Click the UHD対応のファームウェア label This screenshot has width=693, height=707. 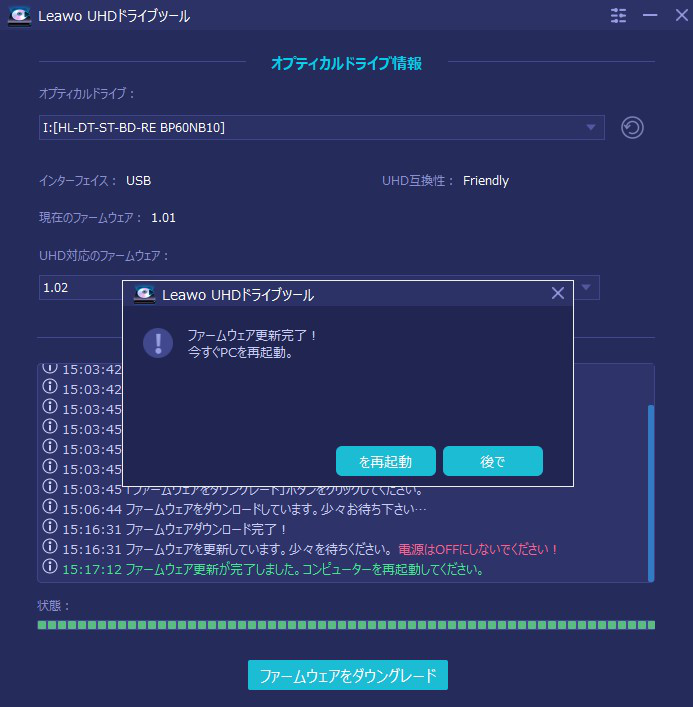[104, 256]
